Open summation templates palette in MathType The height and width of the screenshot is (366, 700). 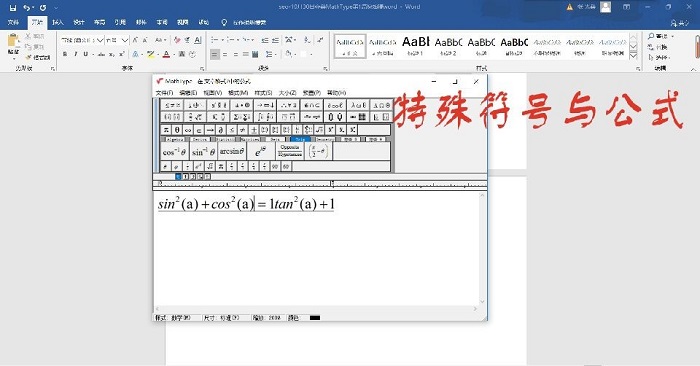[x=242, y=117]
